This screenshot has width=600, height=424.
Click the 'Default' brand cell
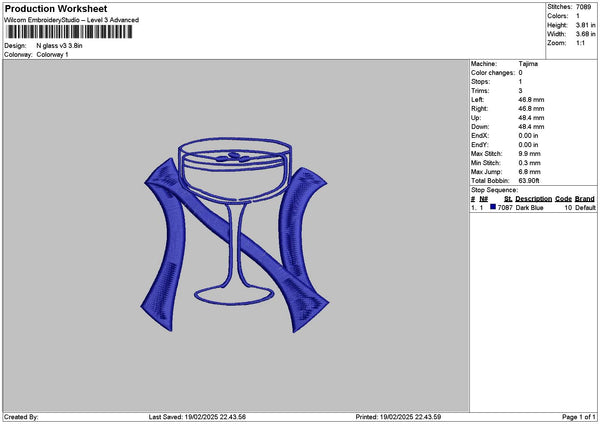[585, 208]
